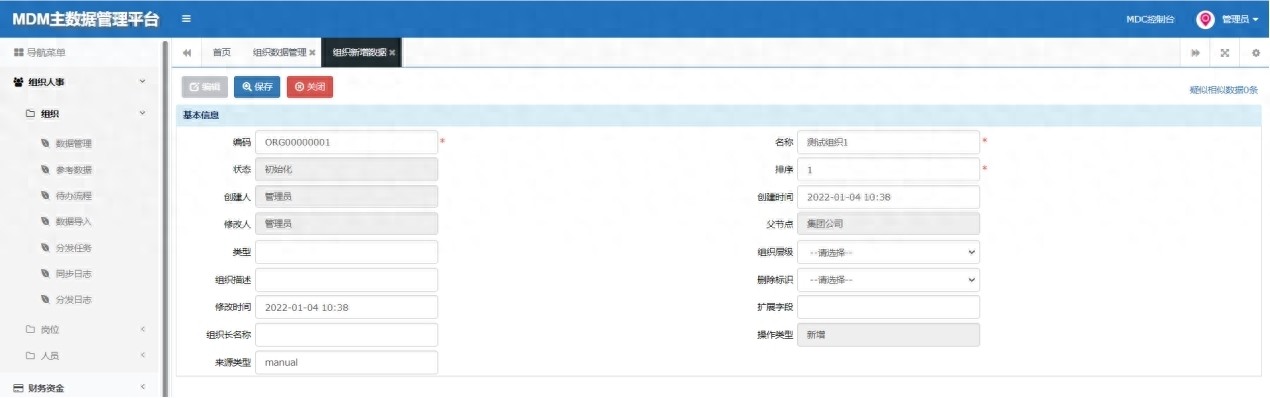The height and width of the screenshot is (398, 1270).
Task: Collapse the 组织 submenu chevron
Action: tap(142, 114)
